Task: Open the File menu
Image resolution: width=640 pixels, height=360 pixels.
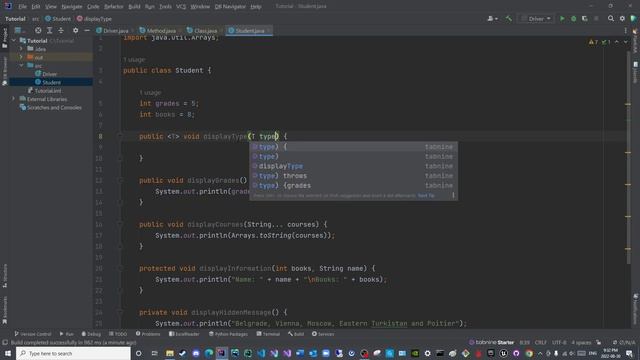Action: pyautogui.click(x=22, y=7)
